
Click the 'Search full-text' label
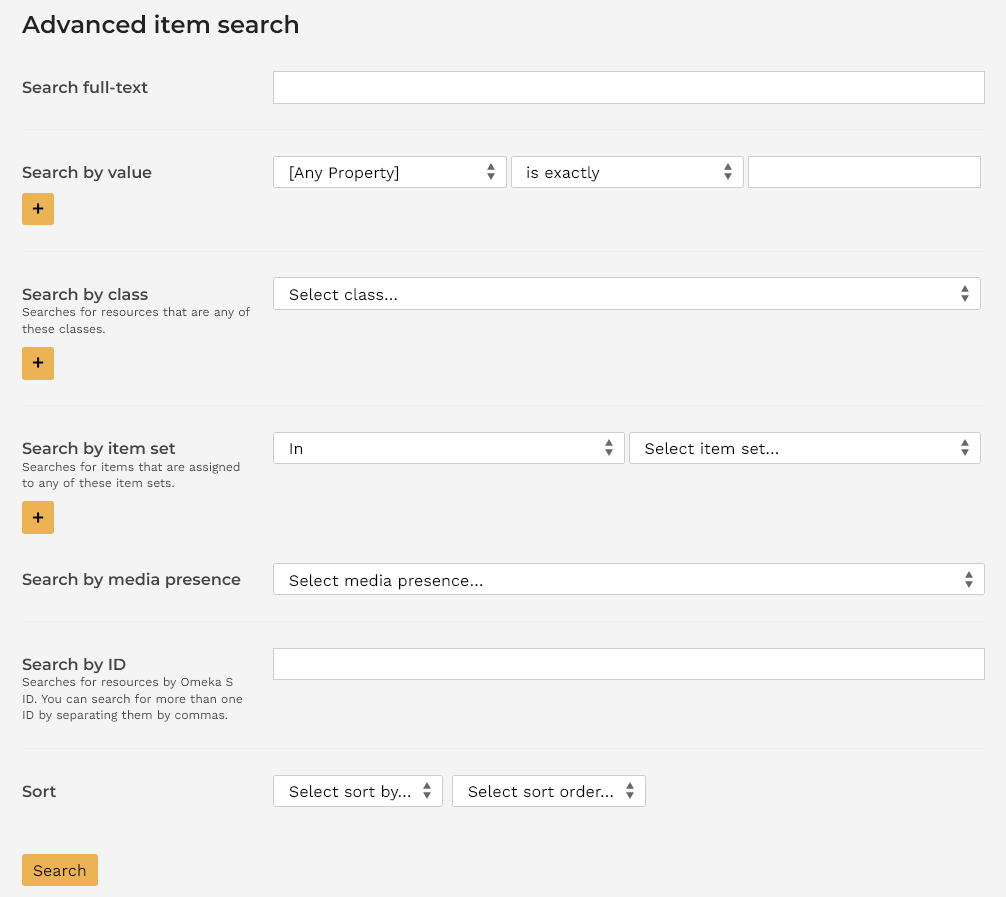tap(85, 87)
